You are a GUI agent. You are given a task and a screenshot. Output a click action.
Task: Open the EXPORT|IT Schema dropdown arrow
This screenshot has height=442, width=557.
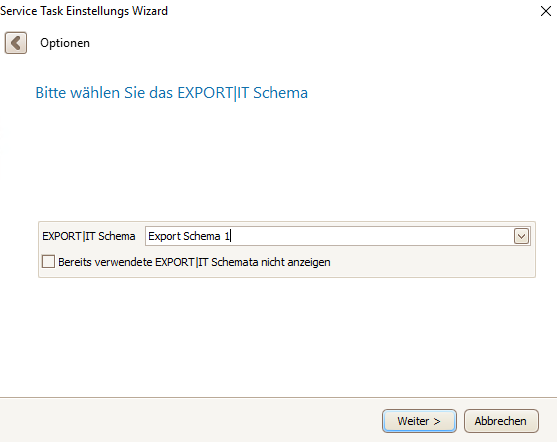[x=521, y=236]
